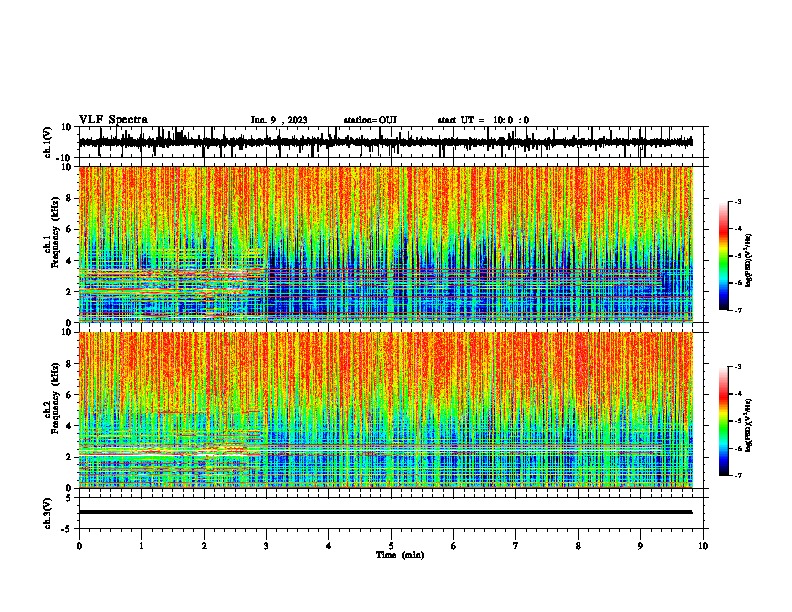Click the "-4" label on ch.1 color bar

[738, 229]
